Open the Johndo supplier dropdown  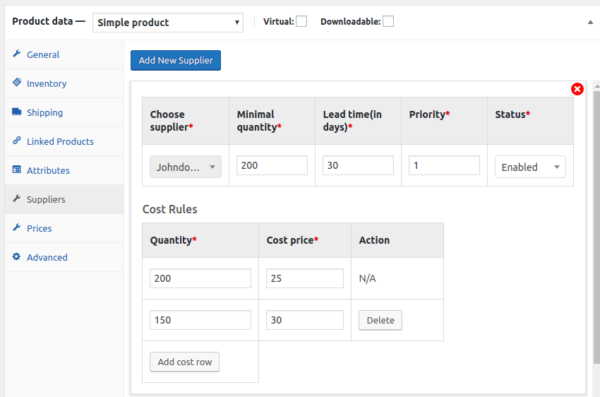(186, 167)
